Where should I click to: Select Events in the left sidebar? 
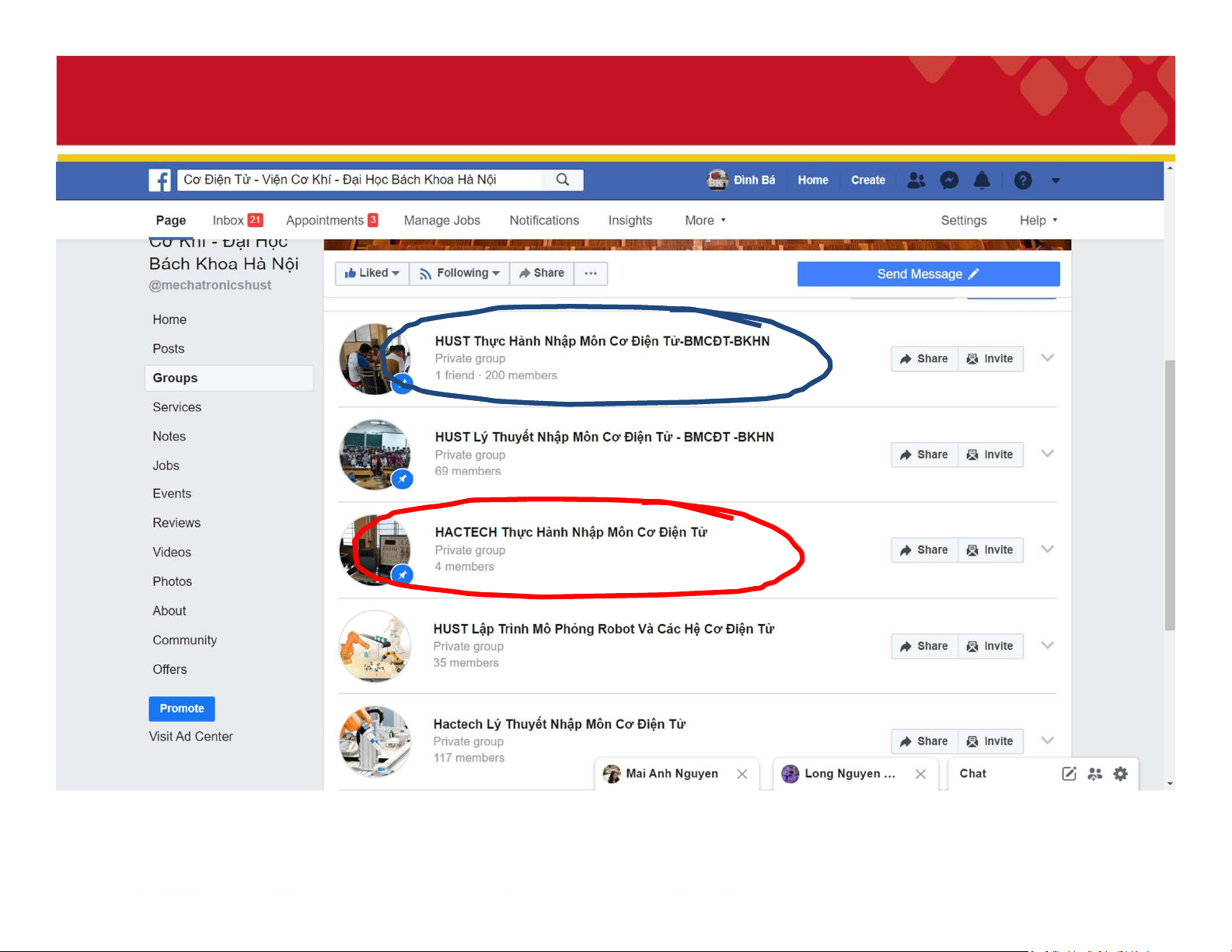172,493
